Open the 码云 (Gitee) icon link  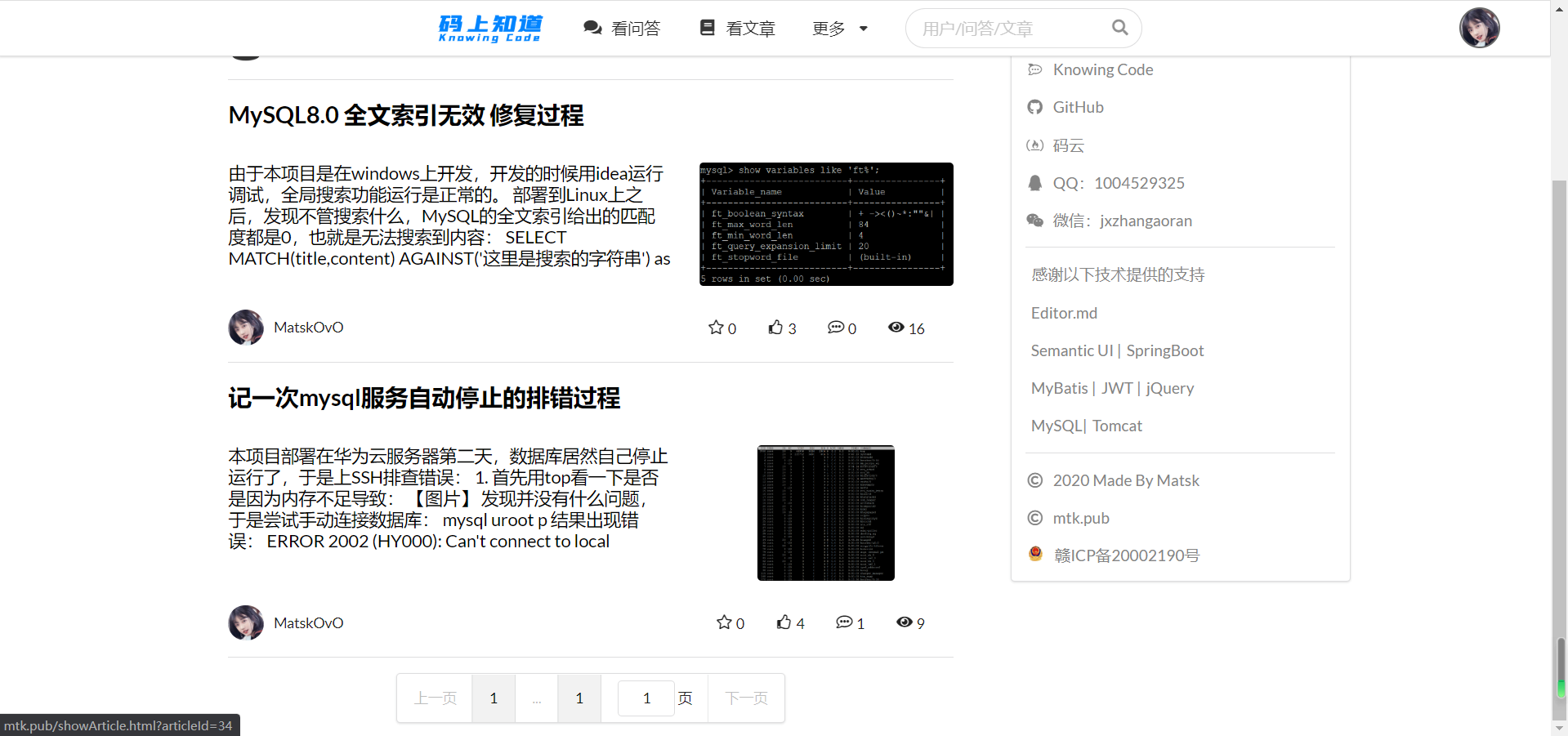coord(1034,145)
